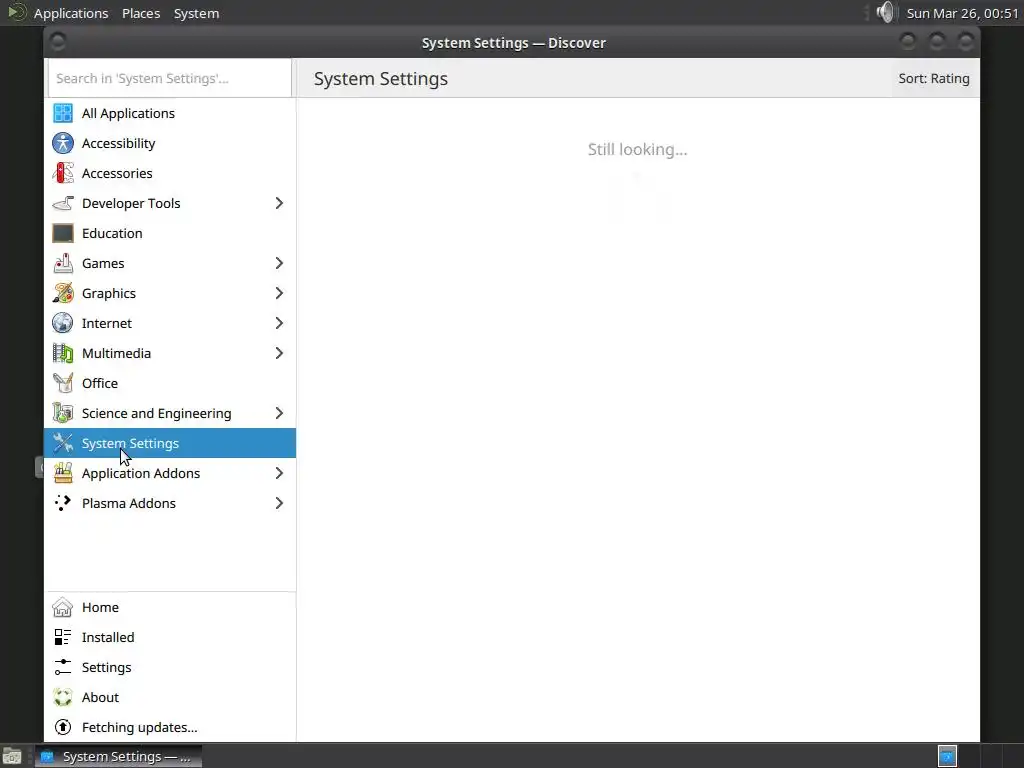Open Discover Settings page
The image size is (1024, 768).
[106, 667]
